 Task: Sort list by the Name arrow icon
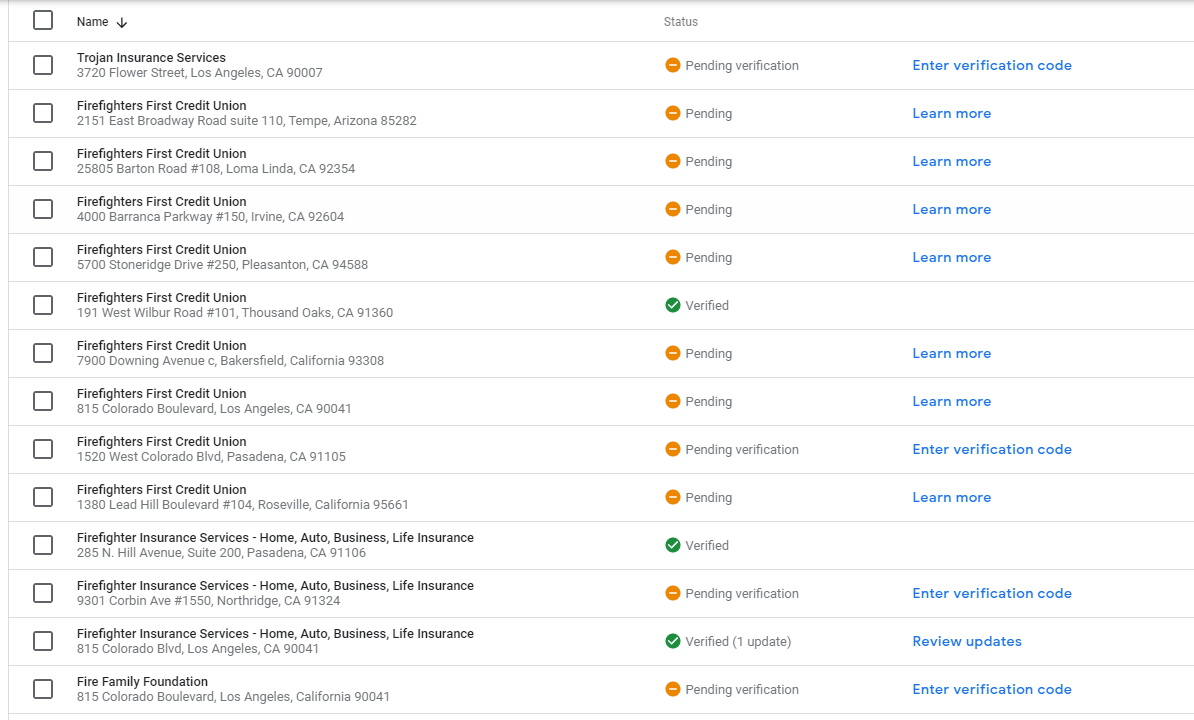[x=122, y=23]
